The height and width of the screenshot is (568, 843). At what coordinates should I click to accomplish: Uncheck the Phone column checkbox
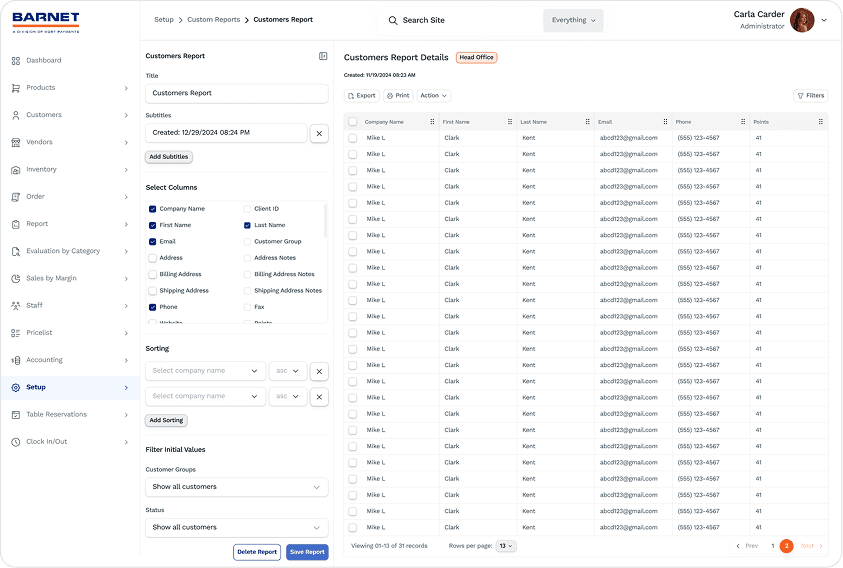pos(153,307)
